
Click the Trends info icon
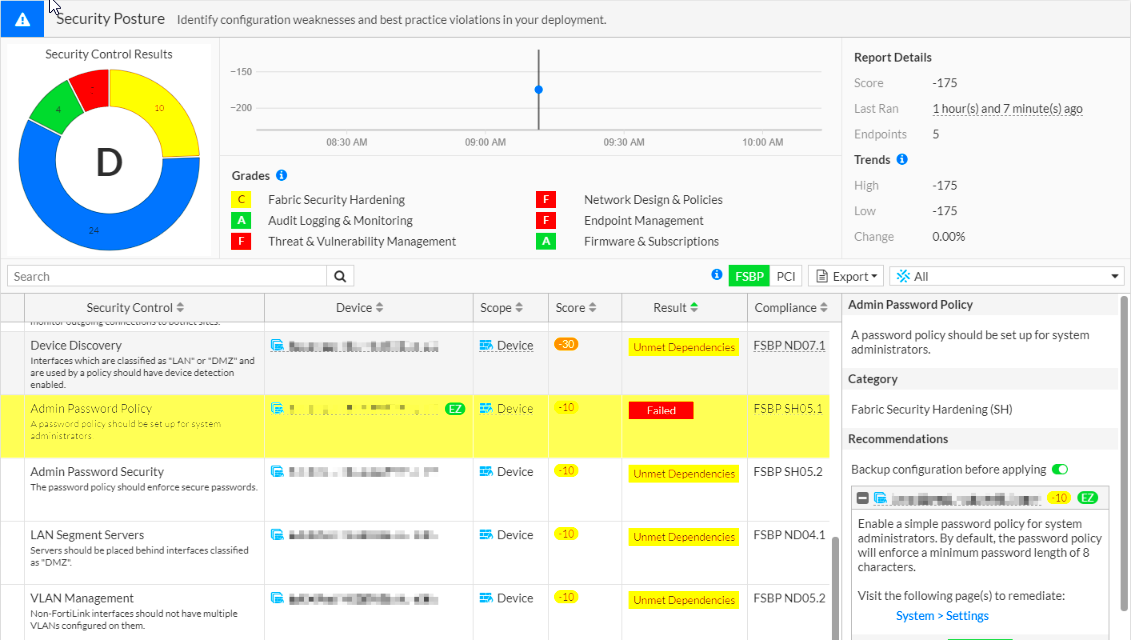point(903,159)
